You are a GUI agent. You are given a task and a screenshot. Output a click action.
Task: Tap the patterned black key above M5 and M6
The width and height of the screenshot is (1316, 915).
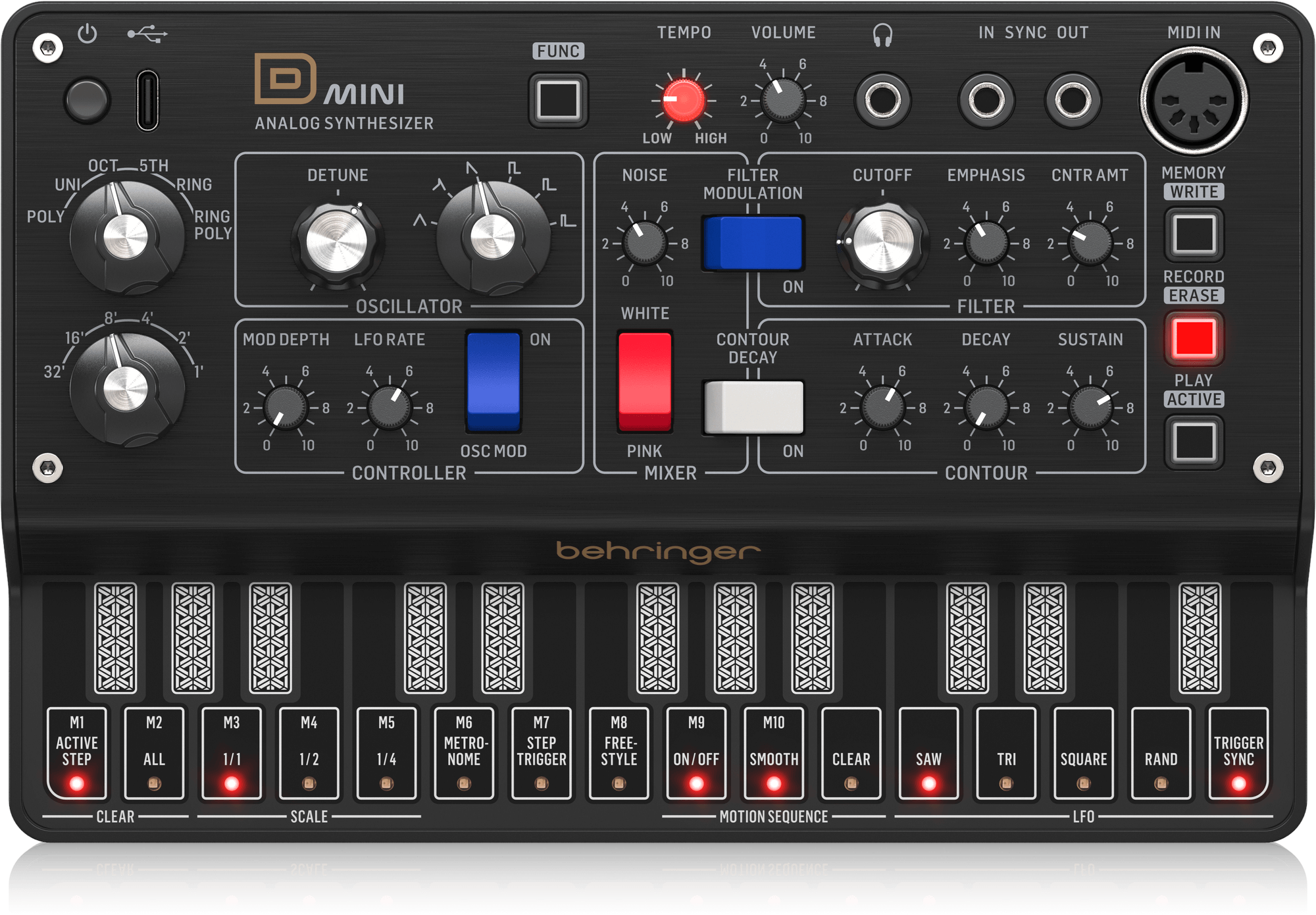click(x=425, y=638)
